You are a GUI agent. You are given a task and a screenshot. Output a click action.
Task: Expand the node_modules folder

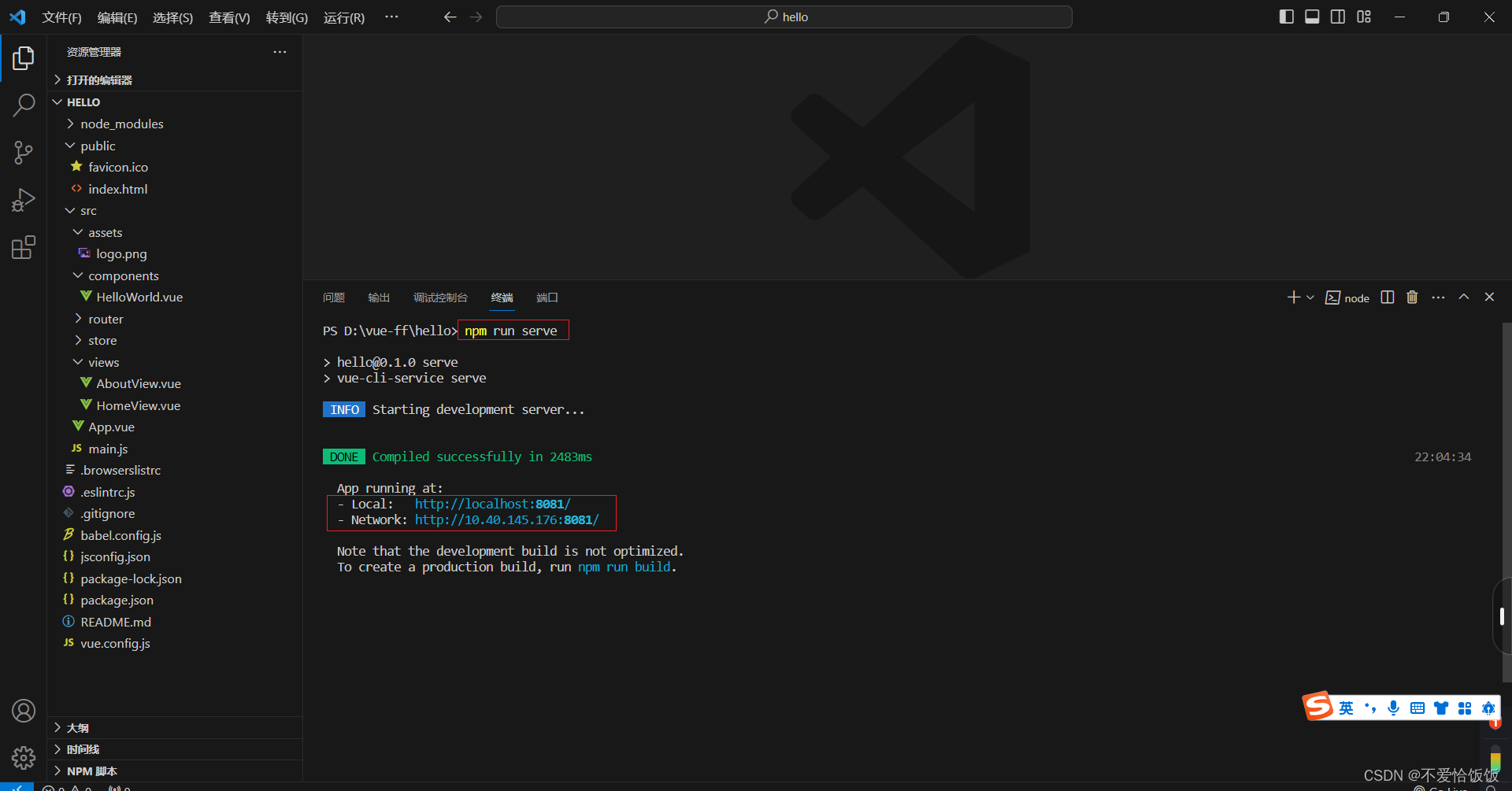(x=175, y=124)
